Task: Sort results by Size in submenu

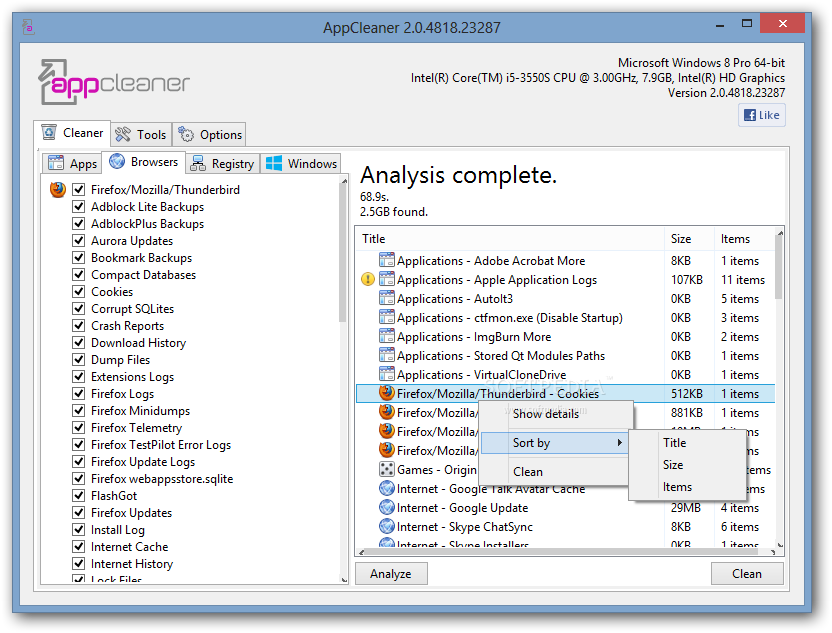Action: point(673,465)
